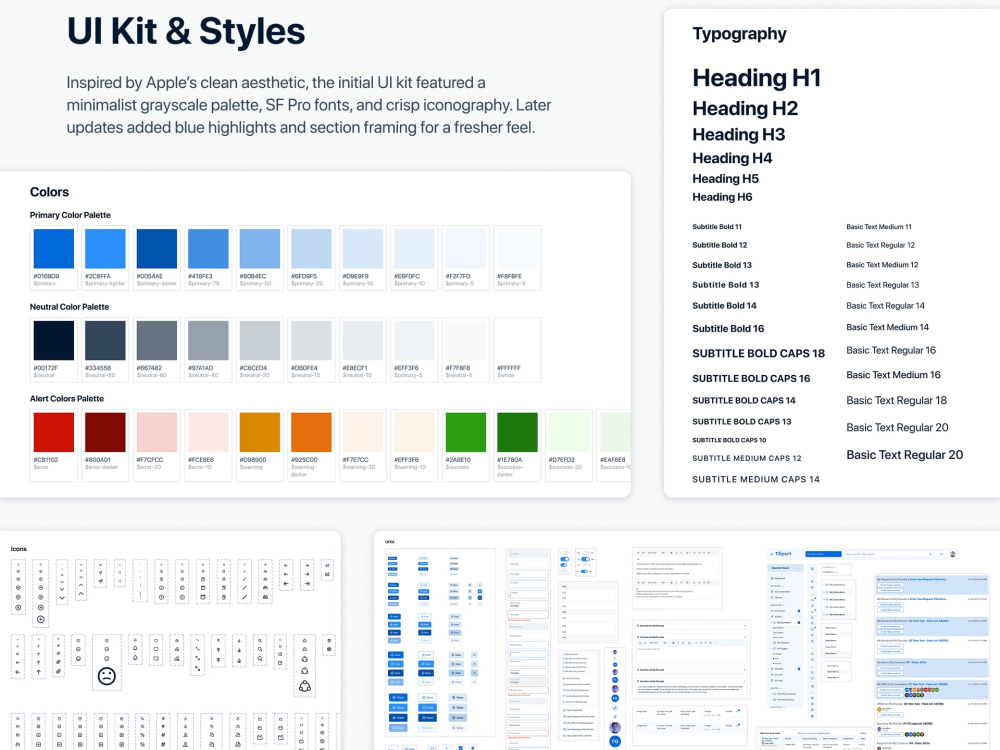1000x750 pixels.
Task: Click the Heading H4 sample
Action: coord(732,158)
